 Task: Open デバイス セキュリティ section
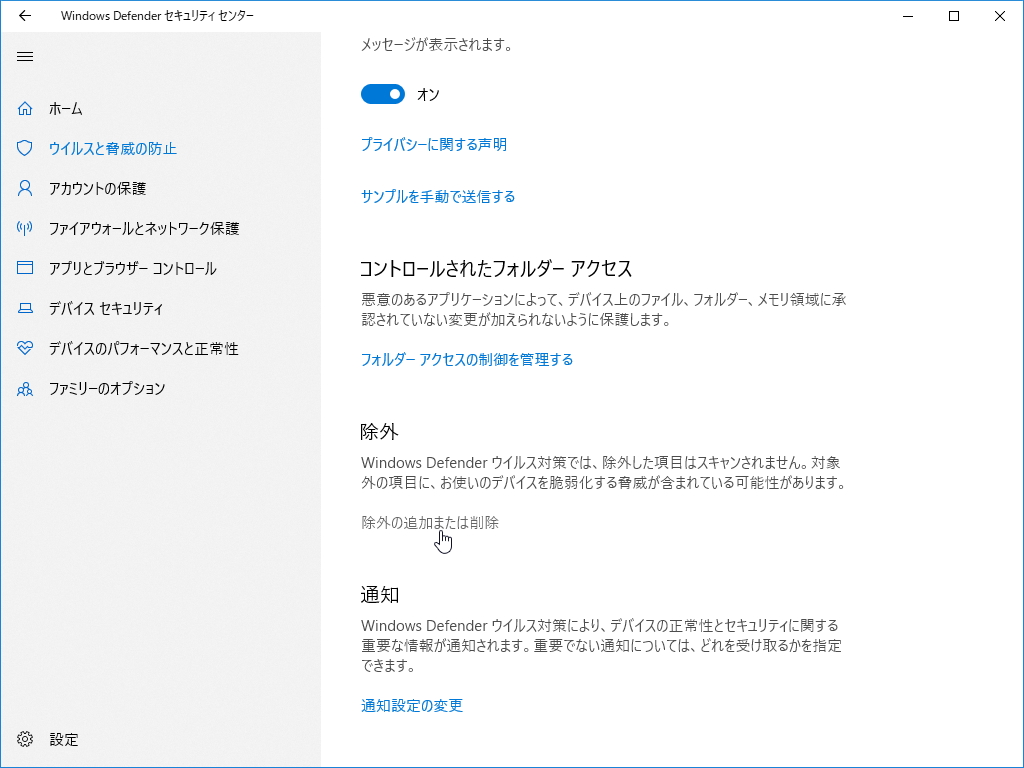(106, 308)
